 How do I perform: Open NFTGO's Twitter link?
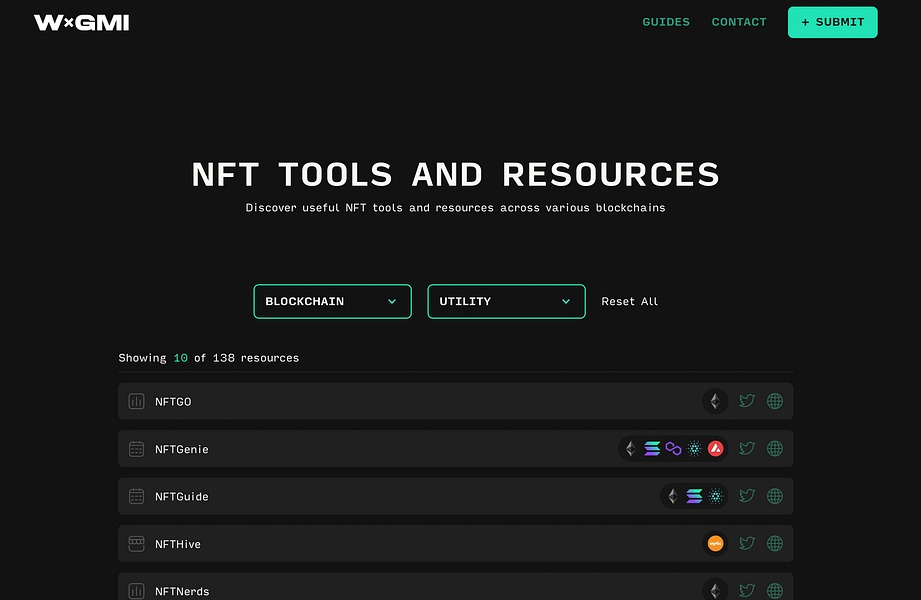[747, 401]
